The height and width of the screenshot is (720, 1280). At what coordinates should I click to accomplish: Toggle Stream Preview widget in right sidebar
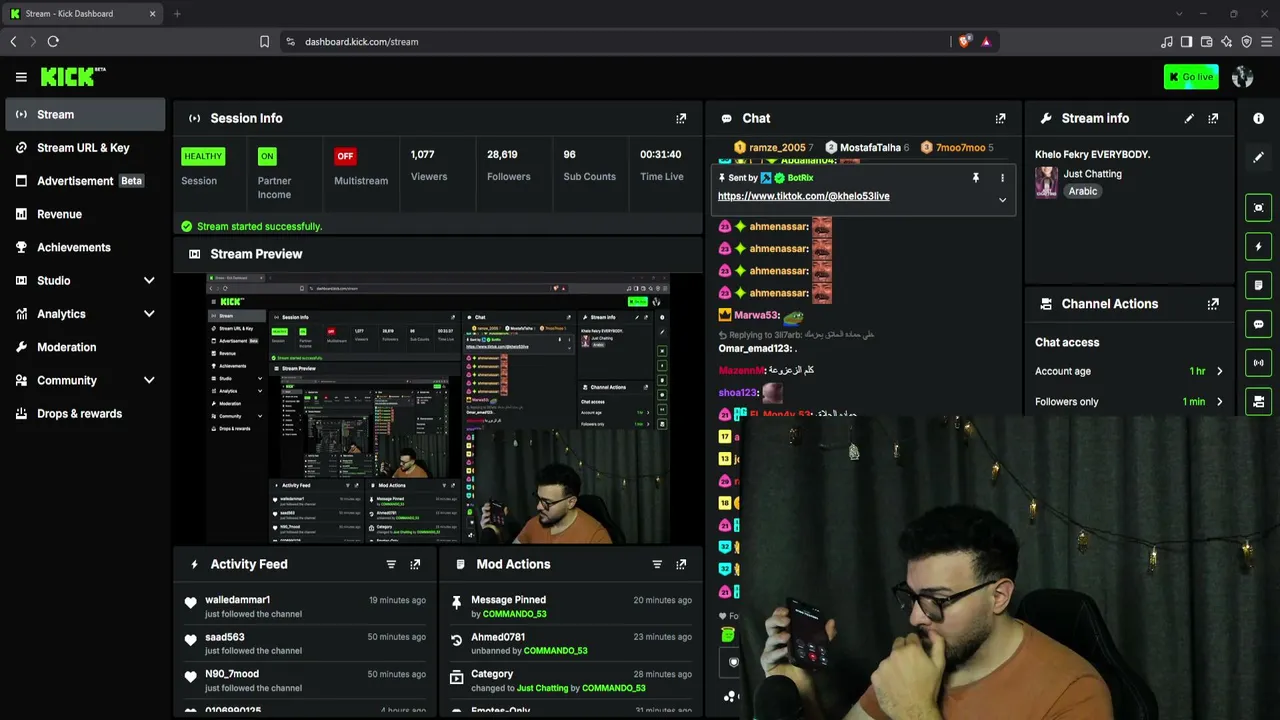[x=1258, y=208]
